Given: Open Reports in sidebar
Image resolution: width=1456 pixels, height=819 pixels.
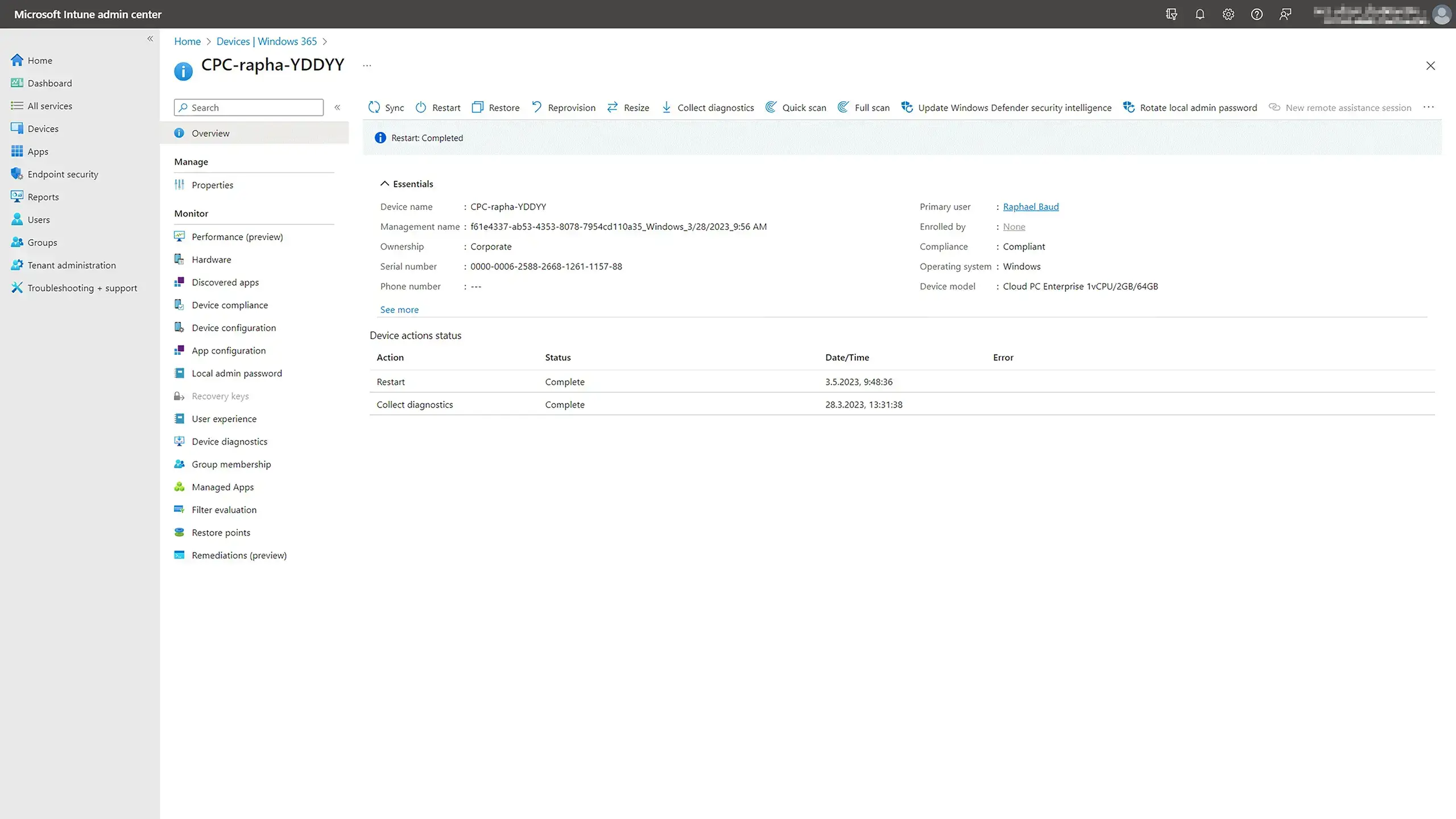Looking at the screenshot, I should click(x=35, y=197).
